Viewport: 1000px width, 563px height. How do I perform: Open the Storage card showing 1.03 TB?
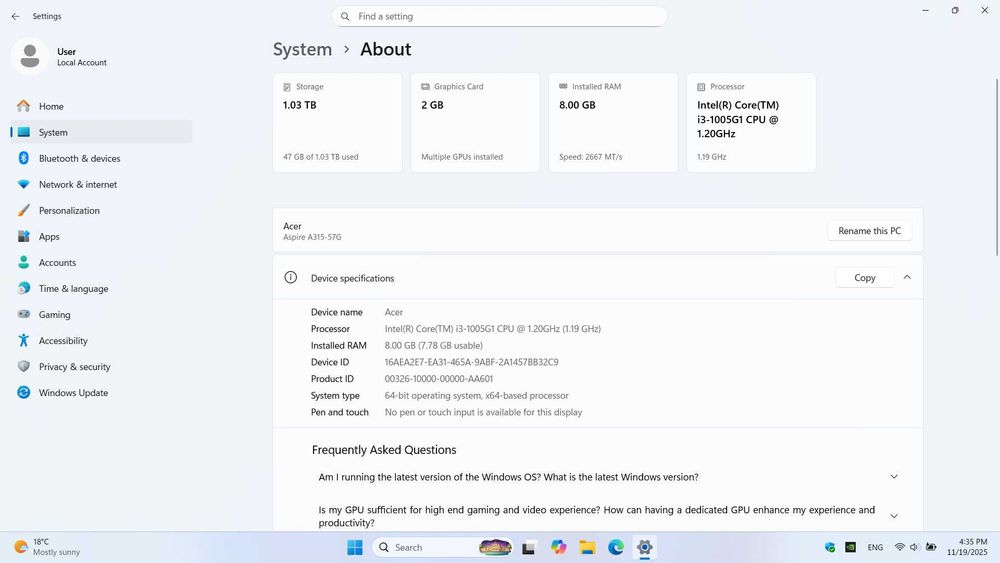[337, 122]
